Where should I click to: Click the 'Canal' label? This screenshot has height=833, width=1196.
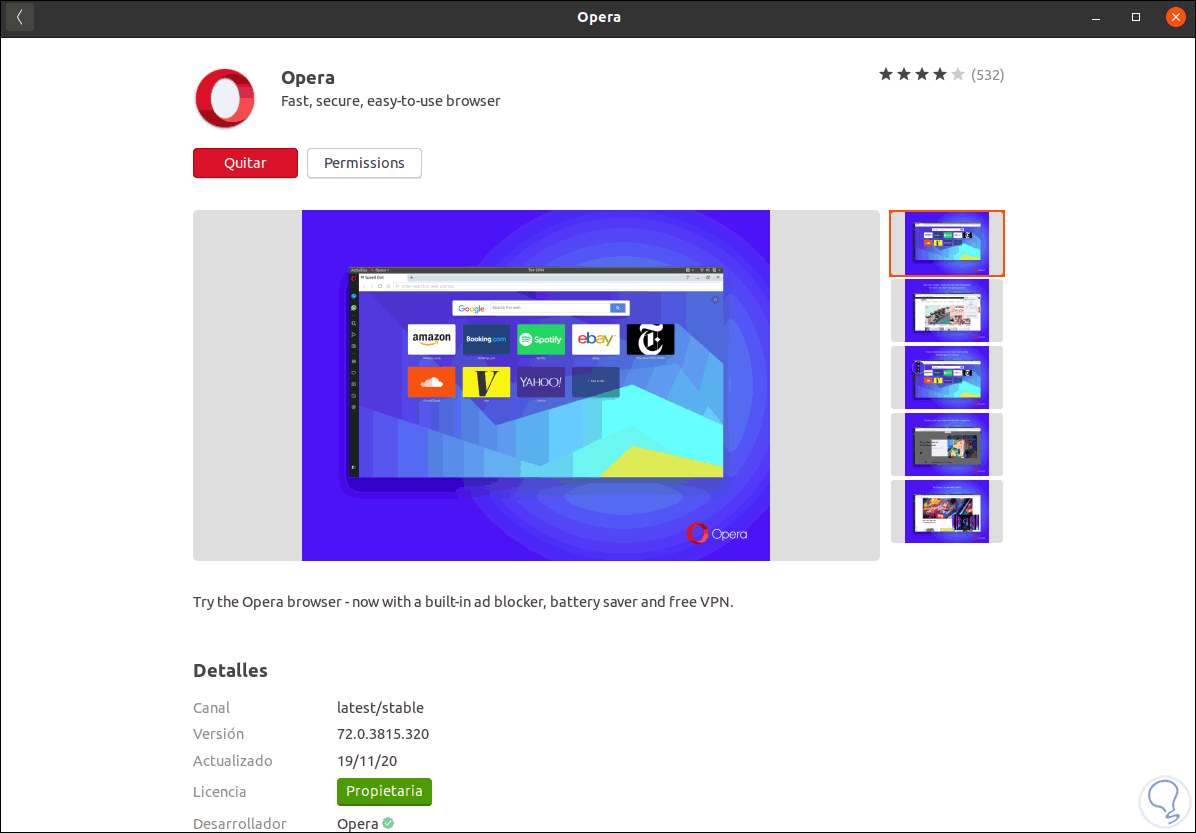click(211, 708)
